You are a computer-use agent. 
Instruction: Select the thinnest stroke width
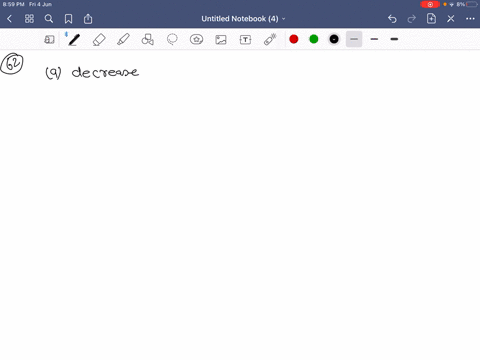click(x=354, y=39)
